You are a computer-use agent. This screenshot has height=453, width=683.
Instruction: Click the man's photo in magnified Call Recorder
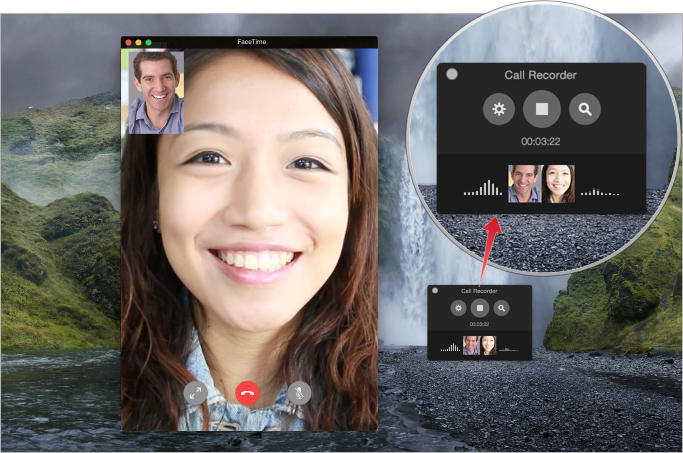(x=524, y=184)
